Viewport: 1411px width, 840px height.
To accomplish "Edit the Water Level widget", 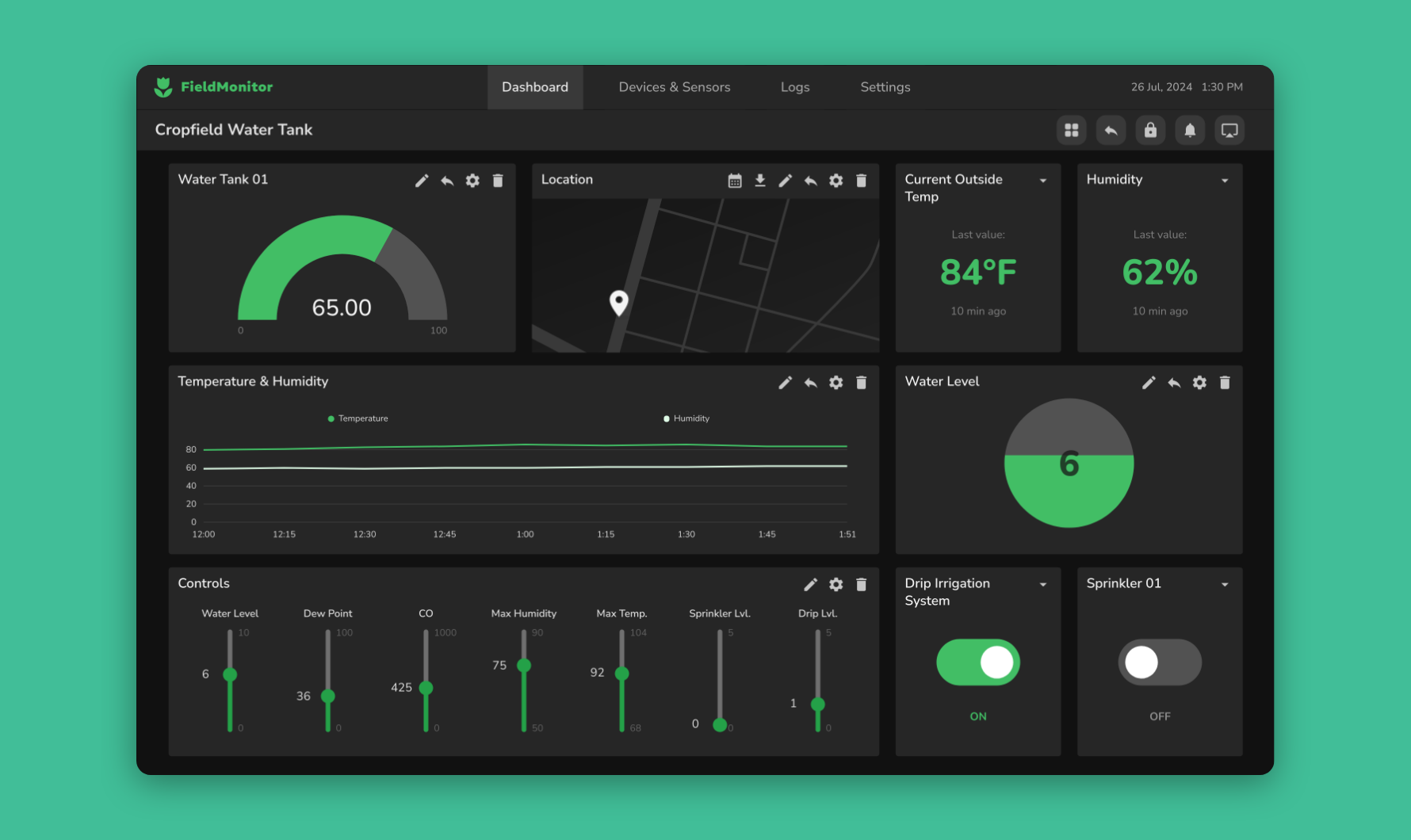I will [1149, 383].
